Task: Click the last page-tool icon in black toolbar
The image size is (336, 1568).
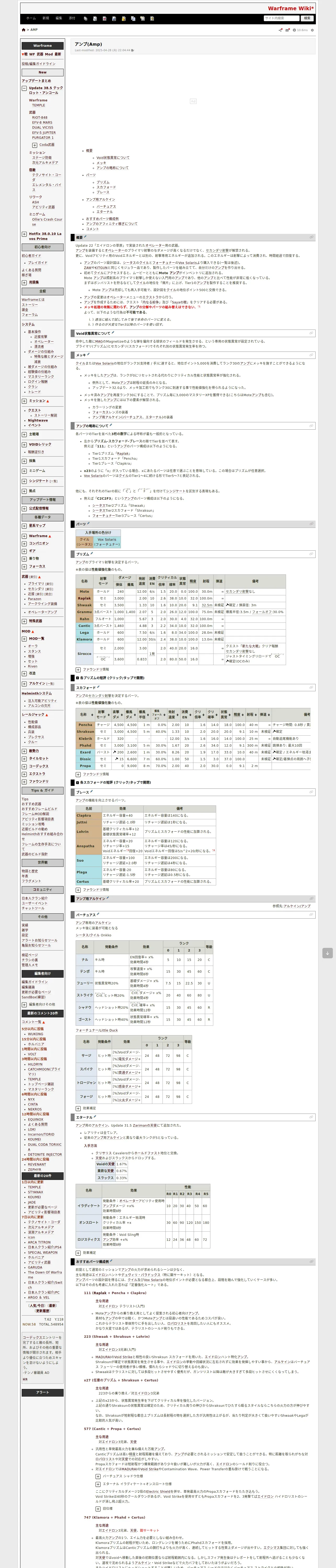Action: [x=152, y=18]
